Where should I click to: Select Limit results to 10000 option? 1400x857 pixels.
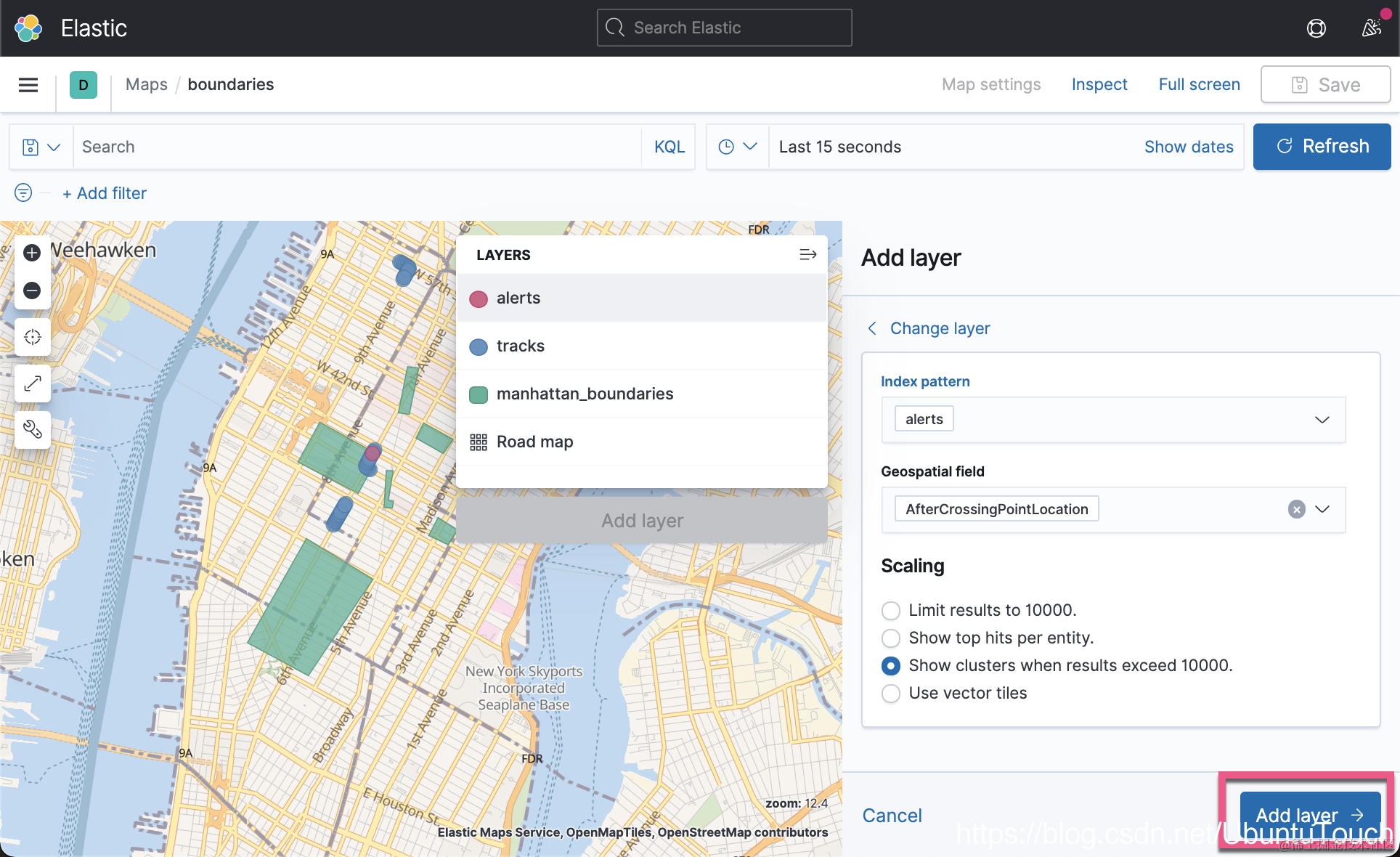[891, 610]
